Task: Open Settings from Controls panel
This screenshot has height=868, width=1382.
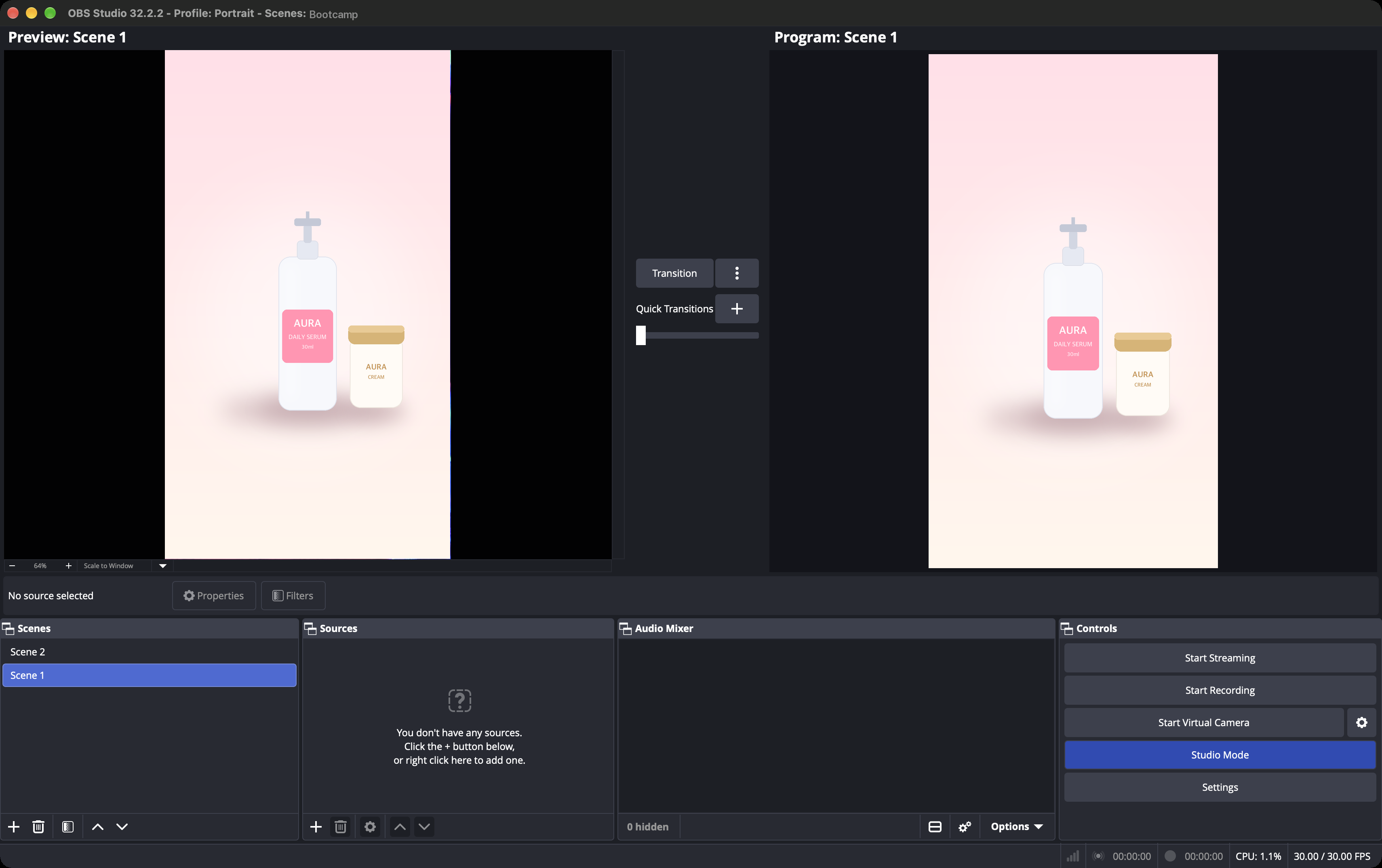Action: (x=1220, y=787)
